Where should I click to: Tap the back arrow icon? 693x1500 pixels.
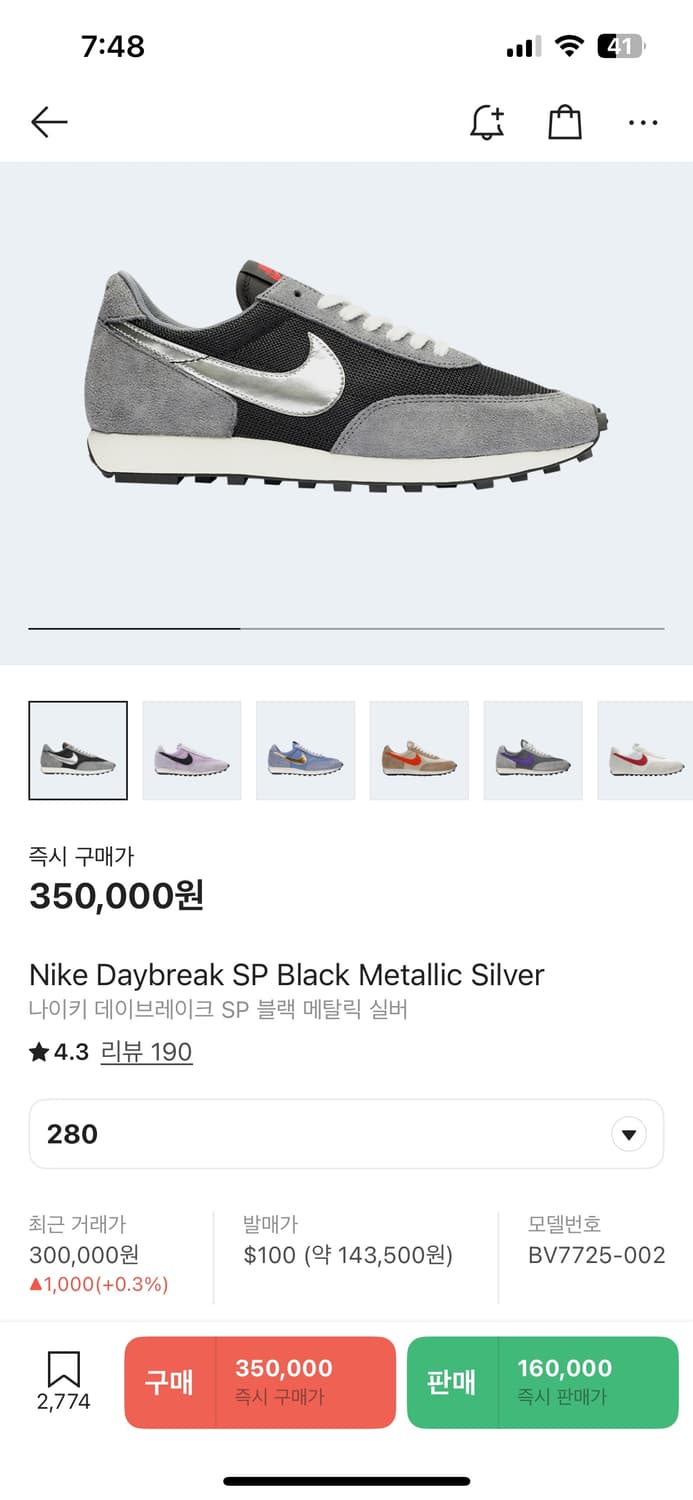point(49,123)
